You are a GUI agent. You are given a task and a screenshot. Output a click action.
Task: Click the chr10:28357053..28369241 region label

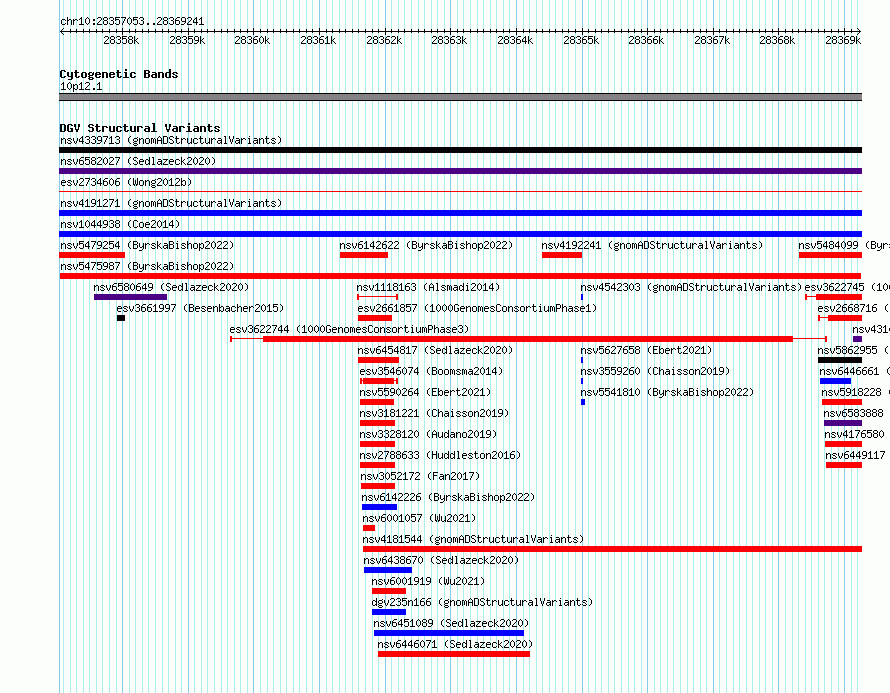[132, 21]
